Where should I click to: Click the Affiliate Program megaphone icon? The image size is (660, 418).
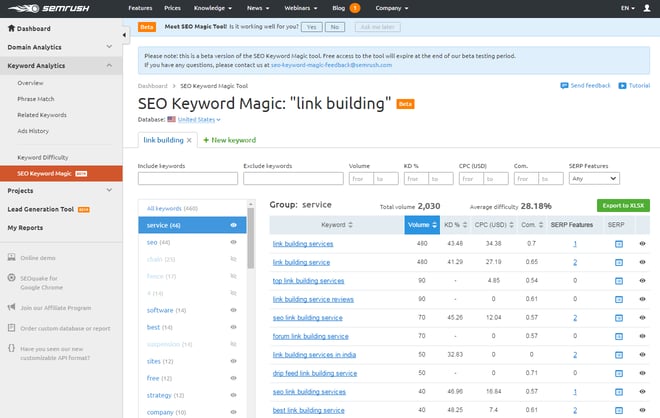click(x=11, y=307)
